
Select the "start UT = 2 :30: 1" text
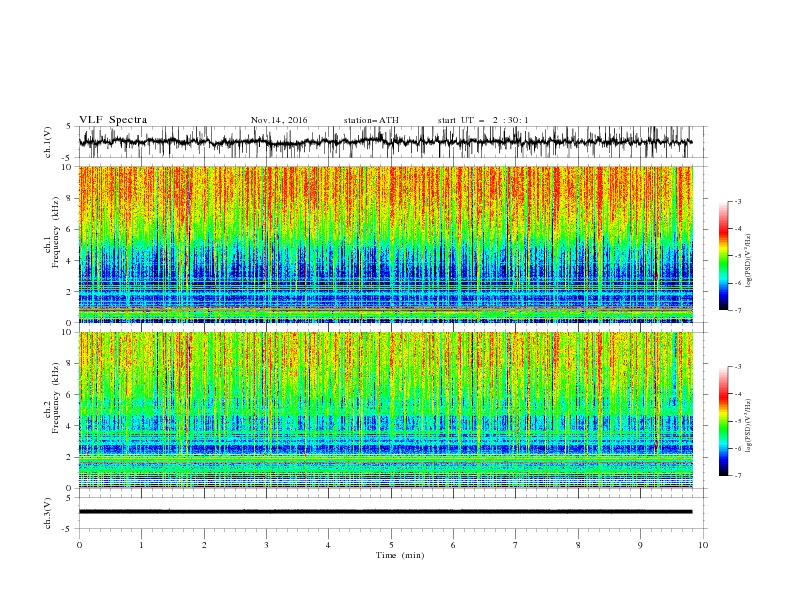(x=483, y=120)
